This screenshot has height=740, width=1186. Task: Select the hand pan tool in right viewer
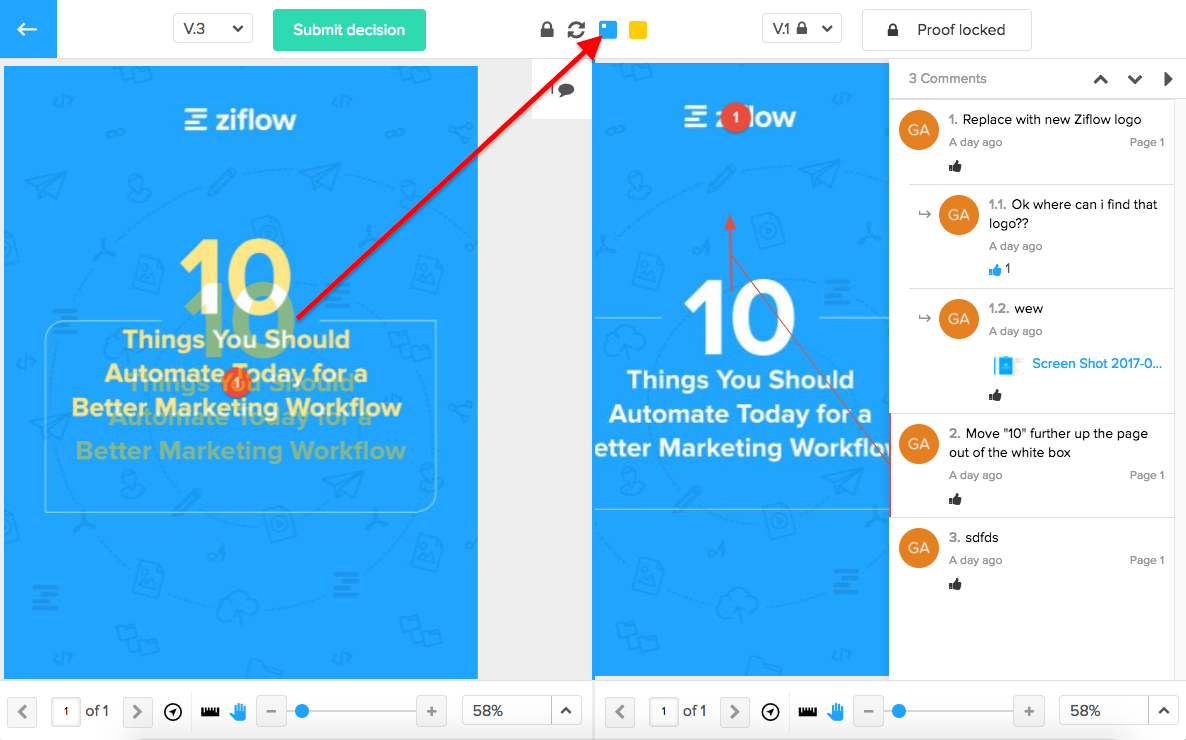[836, 712]
